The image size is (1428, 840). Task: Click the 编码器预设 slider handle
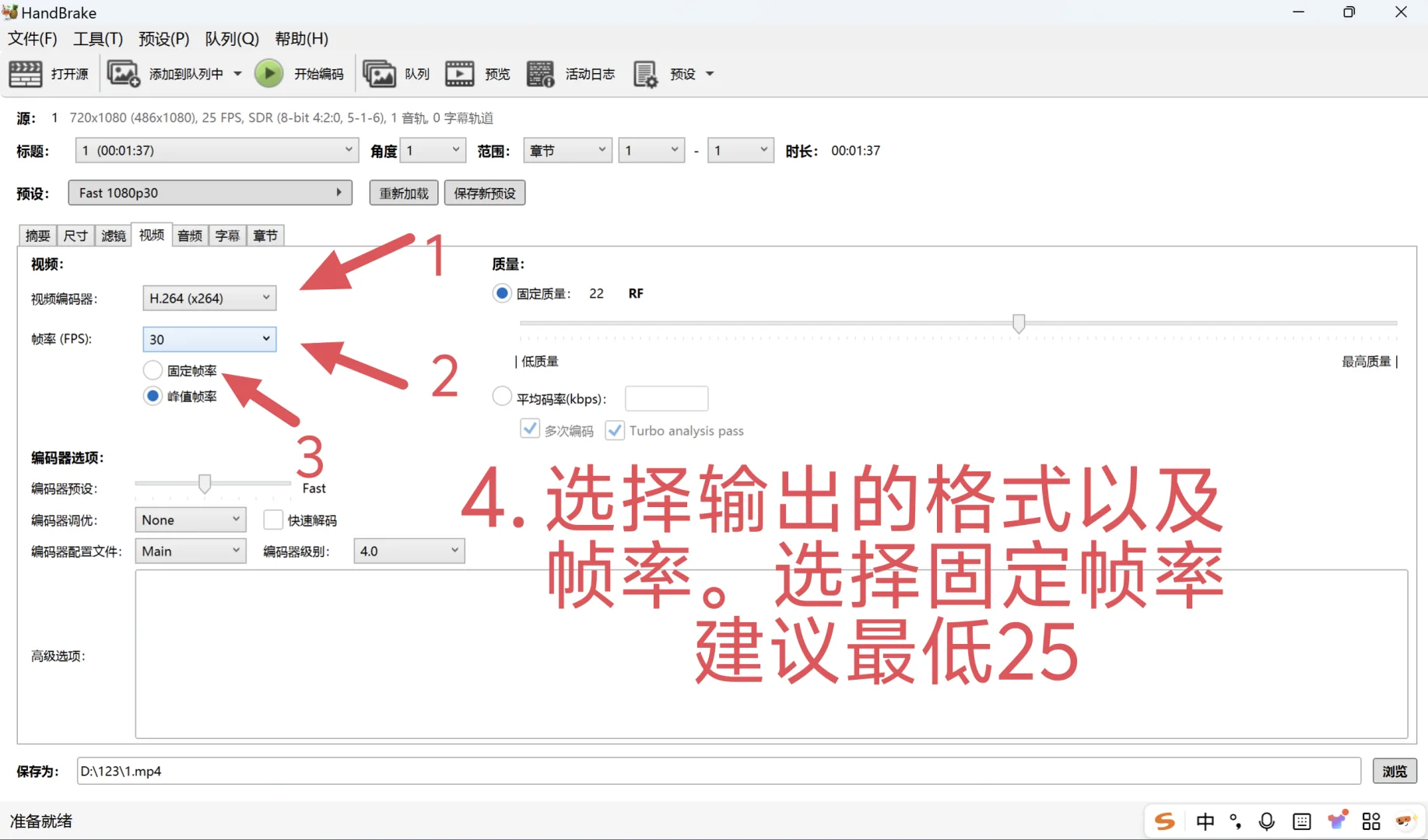pyautogui.click(x=205, y=484)
